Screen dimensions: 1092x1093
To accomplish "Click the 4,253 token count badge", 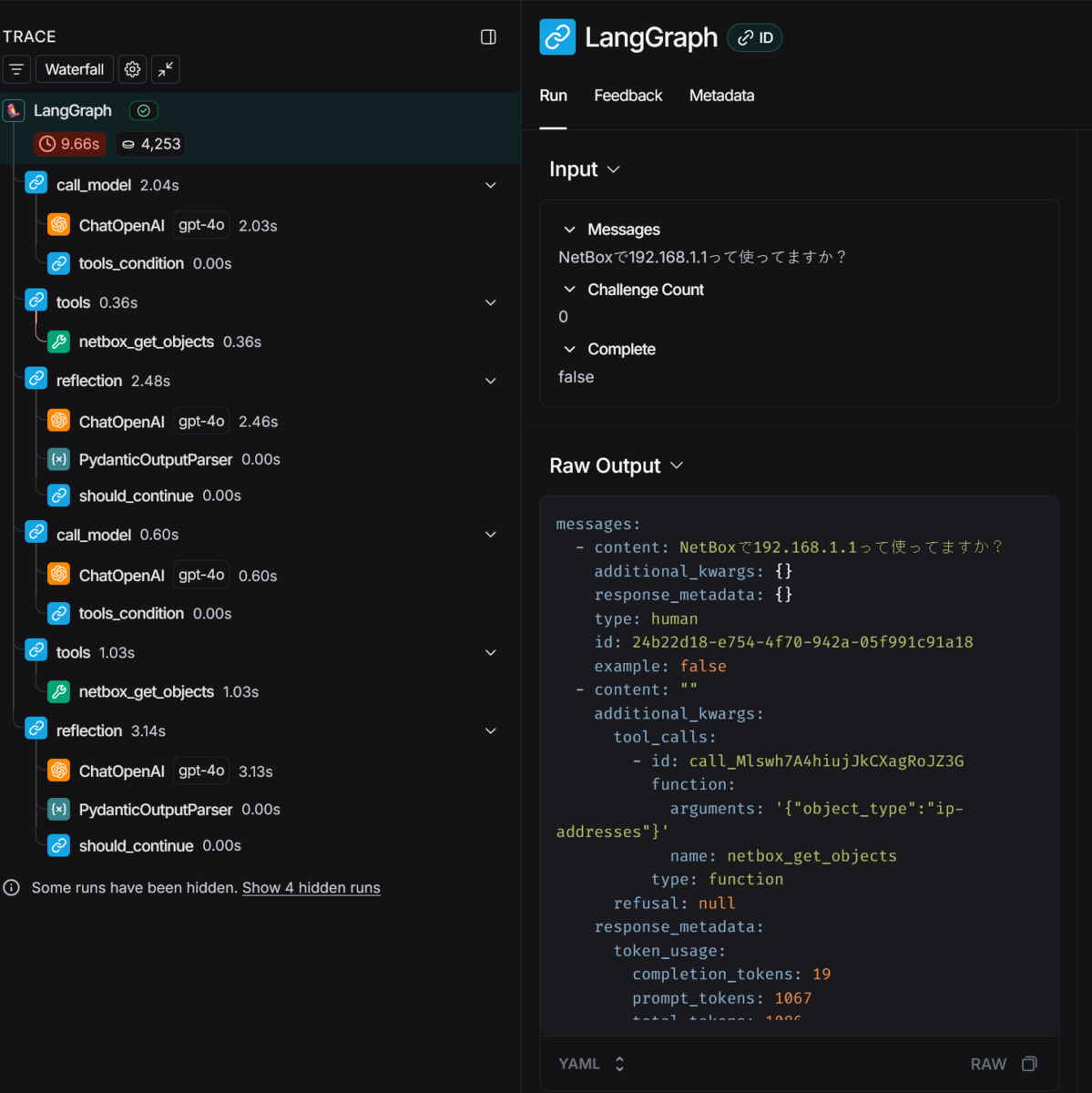I will [151, 144].
